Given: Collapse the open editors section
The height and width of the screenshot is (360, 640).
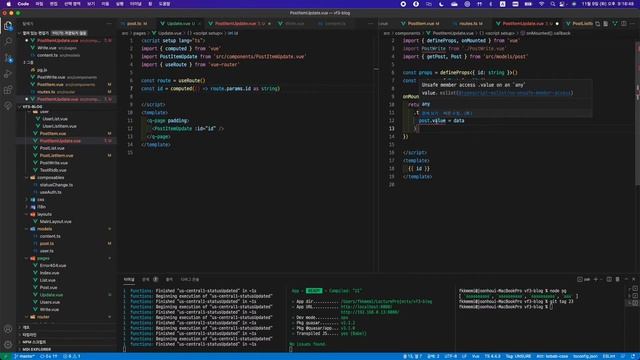Looking at the screenshot, I should pos(20,33).
